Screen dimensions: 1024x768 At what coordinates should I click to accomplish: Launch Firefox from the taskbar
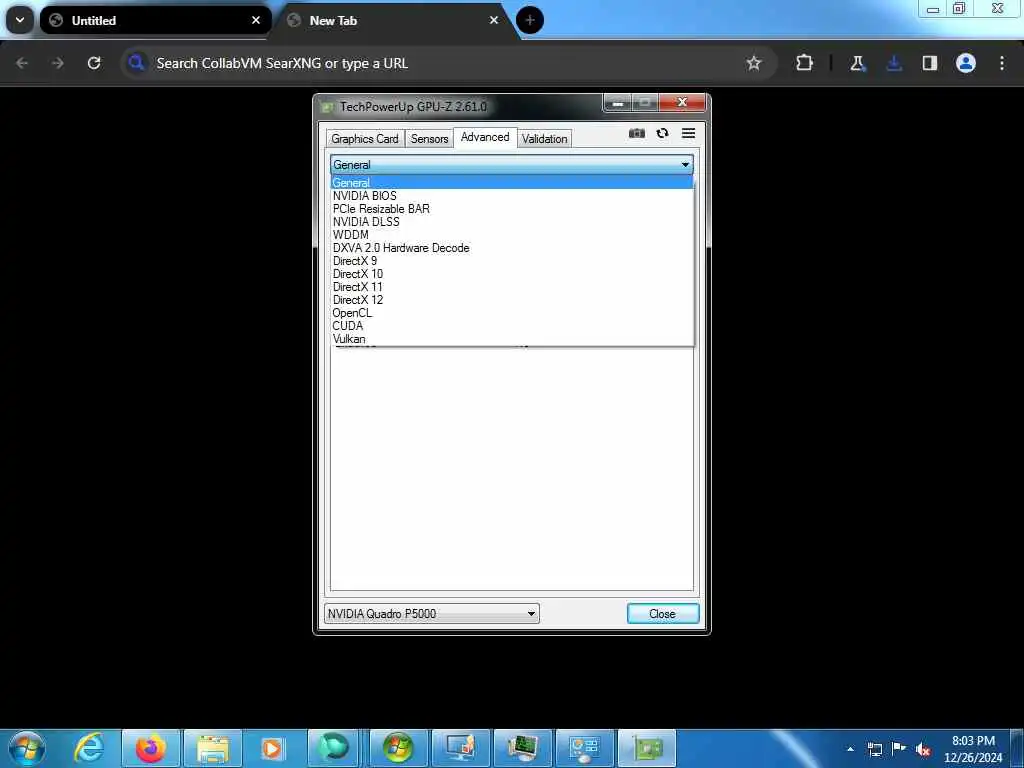tap(151, 748)
